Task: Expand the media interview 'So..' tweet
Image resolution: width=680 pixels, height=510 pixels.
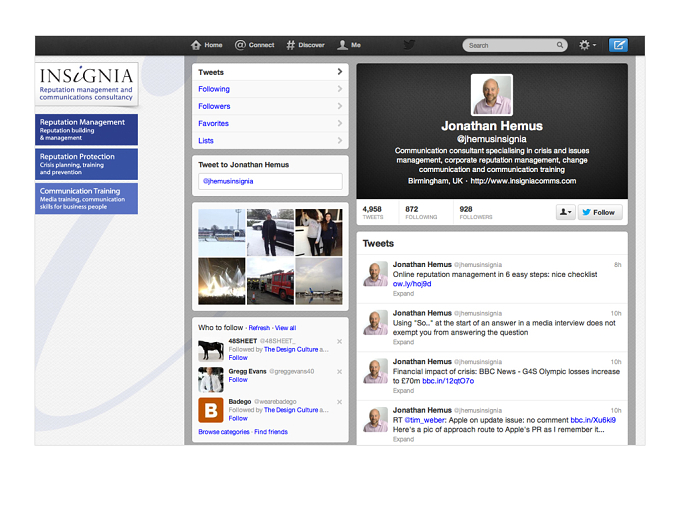Action: click(x=403, y=342)
